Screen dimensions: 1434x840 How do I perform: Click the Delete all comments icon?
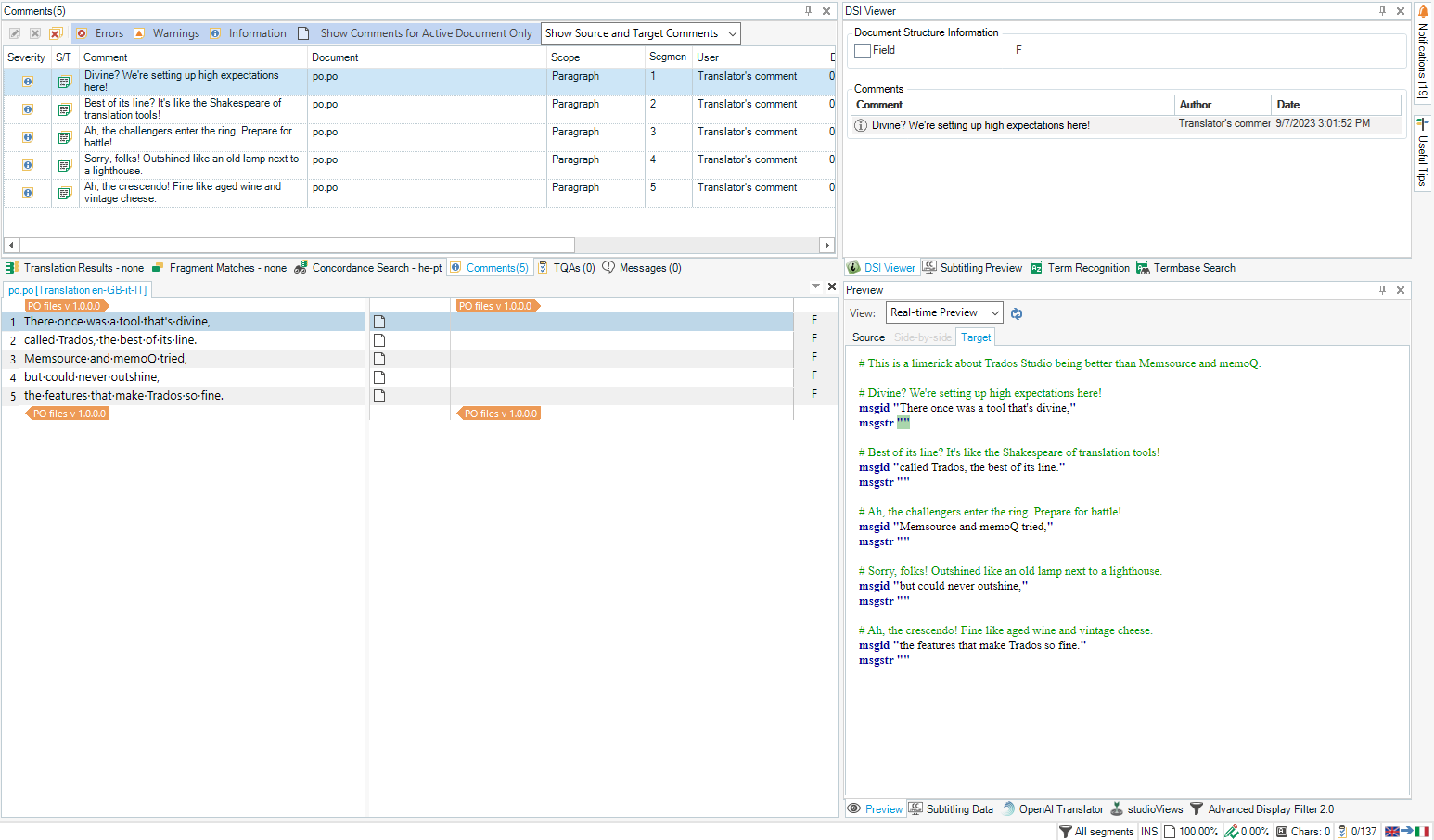click(x=55, y=33)
